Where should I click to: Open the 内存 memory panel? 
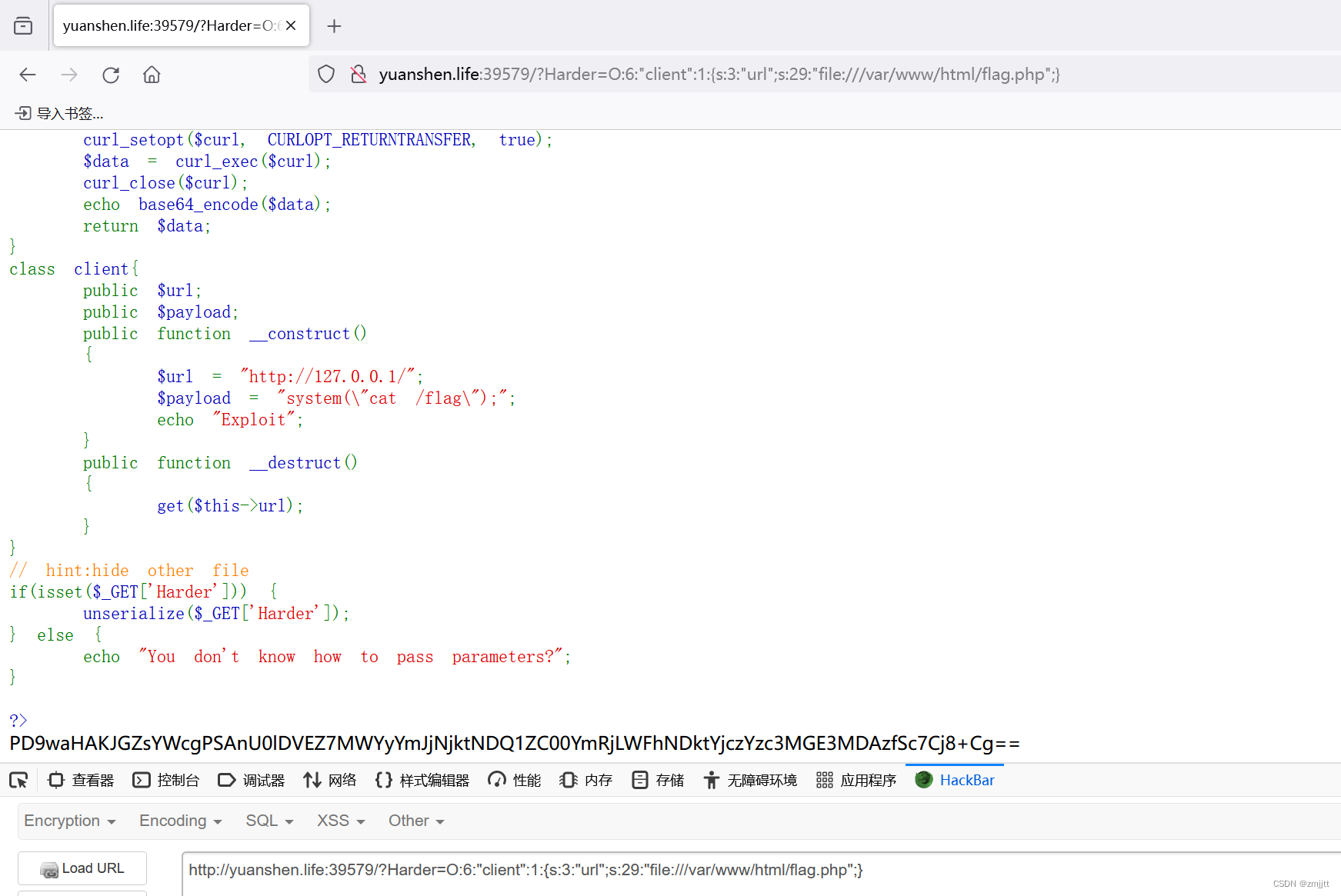(585, 780)
